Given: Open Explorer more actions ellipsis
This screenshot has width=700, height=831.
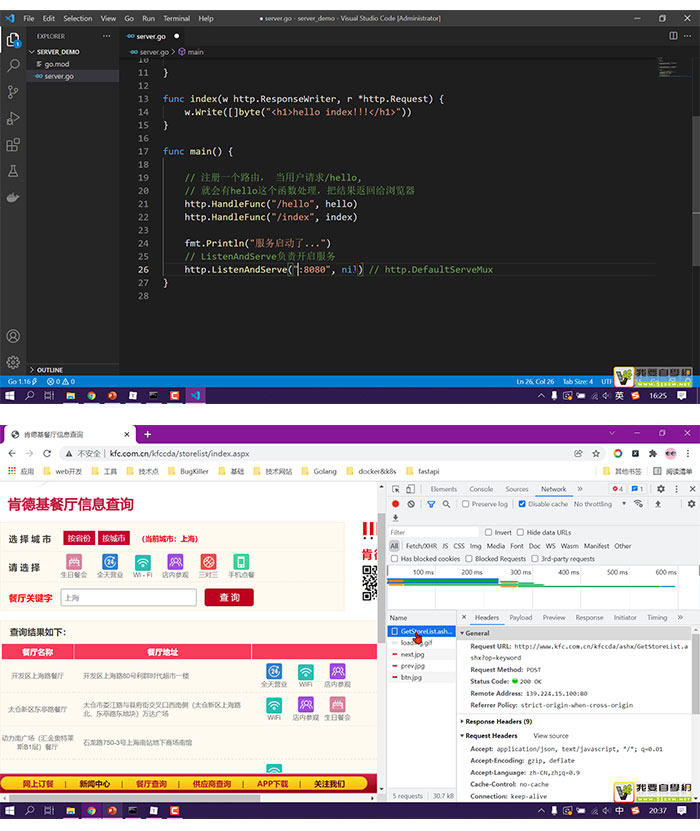Looking at the screenshot, I should tap(107, 36).
